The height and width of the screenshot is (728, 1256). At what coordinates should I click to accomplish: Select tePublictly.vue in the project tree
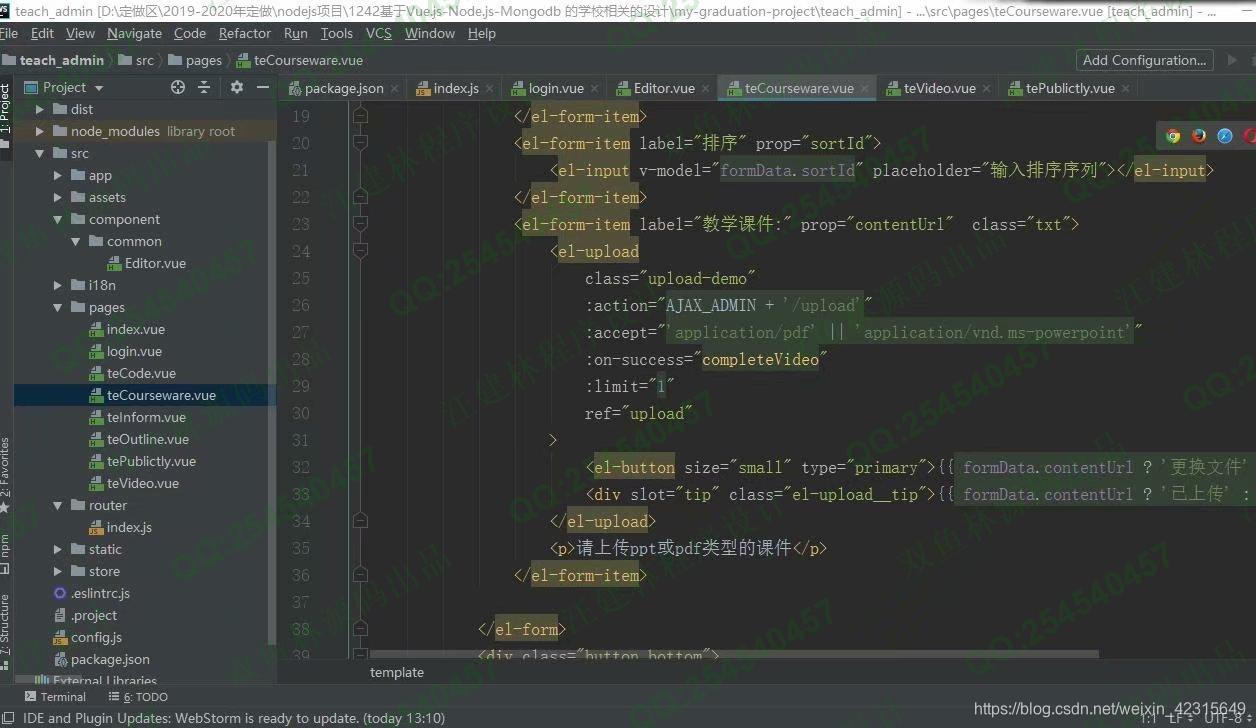click(151, 461)
